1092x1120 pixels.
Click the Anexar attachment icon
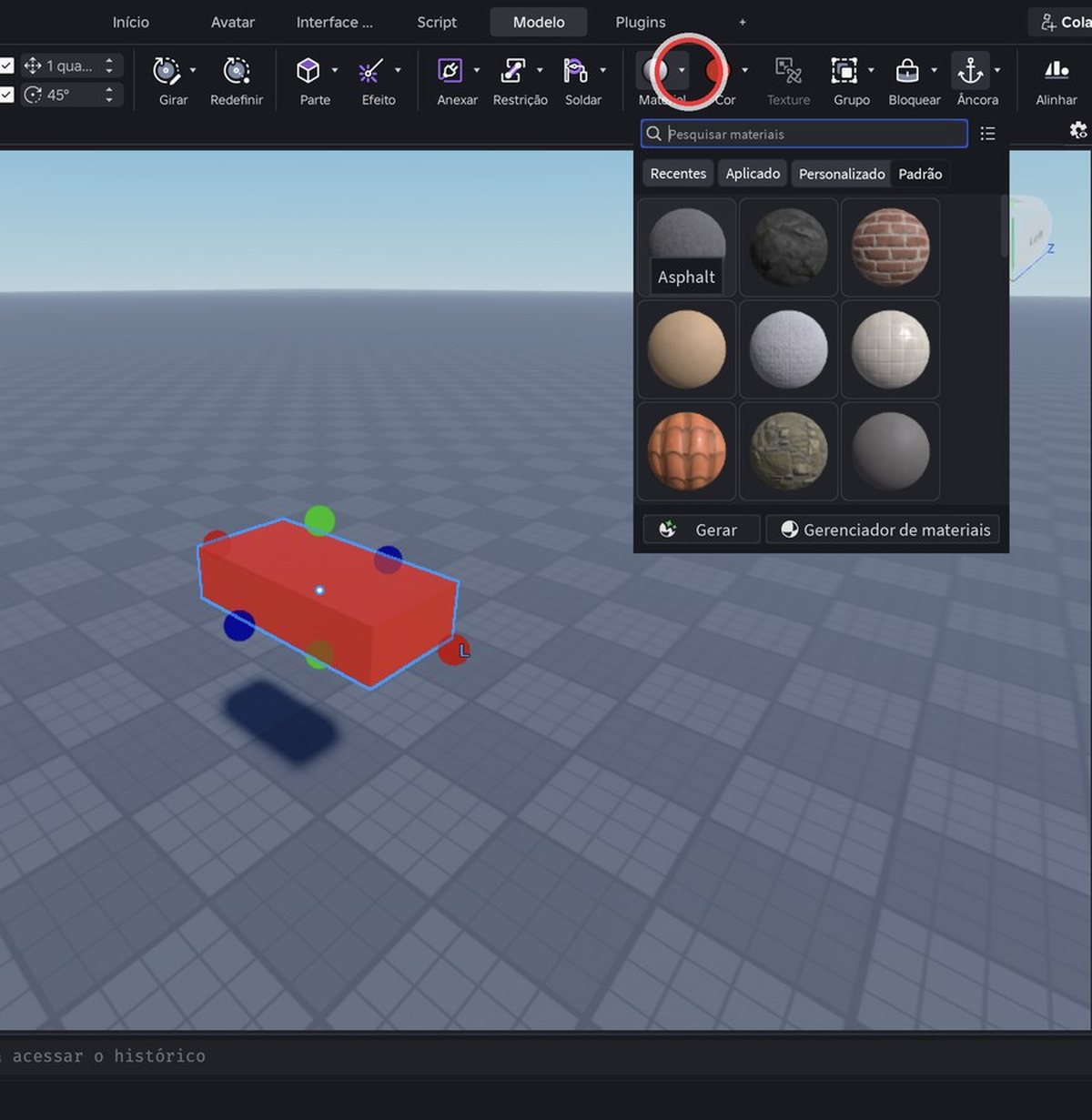pos(450,70)
